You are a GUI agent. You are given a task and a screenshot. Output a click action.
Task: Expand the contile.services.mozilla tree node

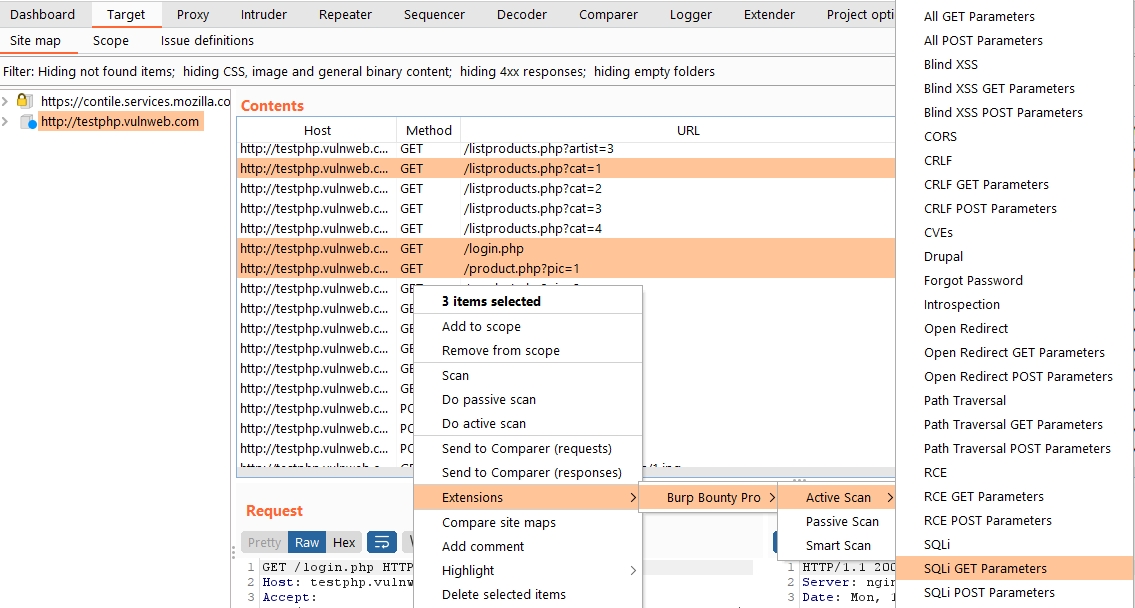point(7,101)
